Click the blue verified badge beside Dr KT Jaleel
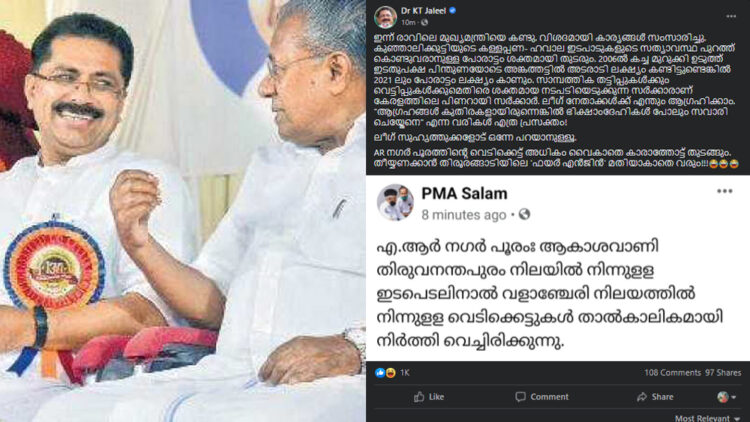The width and height of the screenshot is (750, 422). point(452,10)
